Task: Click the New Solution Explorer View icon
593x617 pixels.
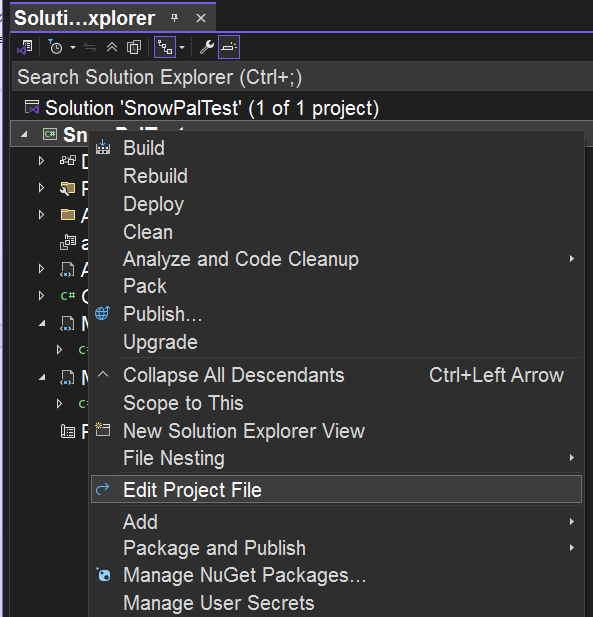Action: (103, 429)
